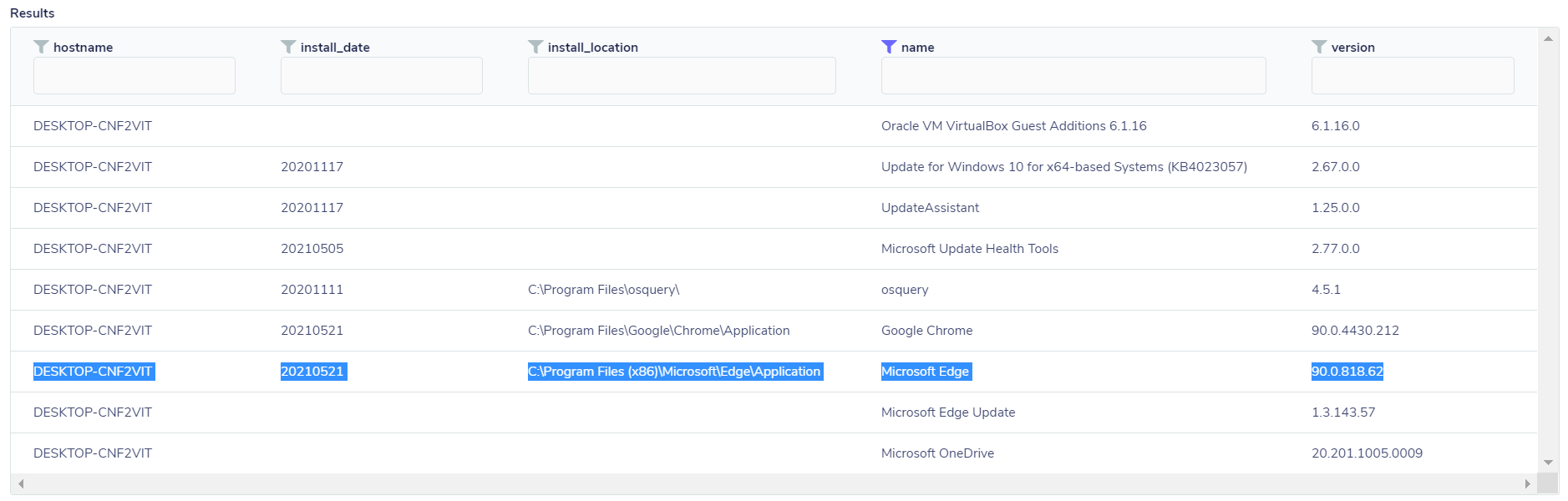The image size is (1568, 501).
Task: Click the install_date column filter icon
Action: 288,47
